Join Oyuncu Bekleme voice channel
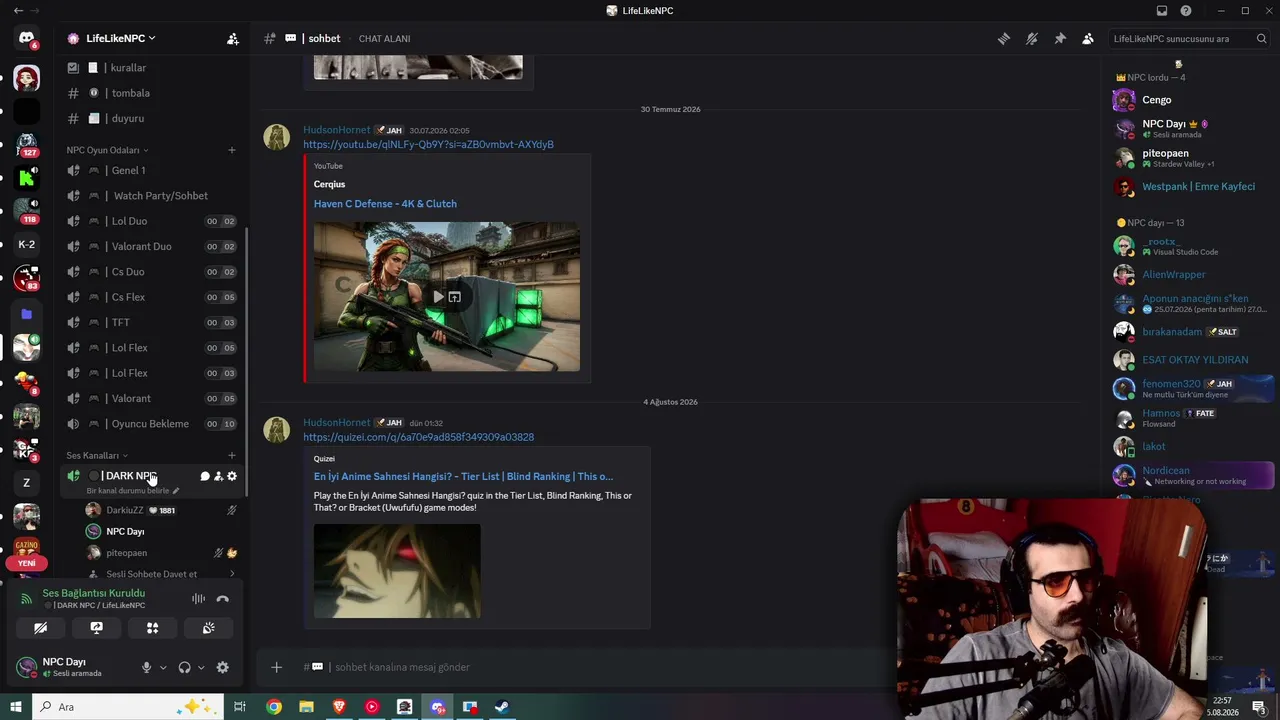The image size is (1280, 720). pyautogui.click(x=152, y=424)
